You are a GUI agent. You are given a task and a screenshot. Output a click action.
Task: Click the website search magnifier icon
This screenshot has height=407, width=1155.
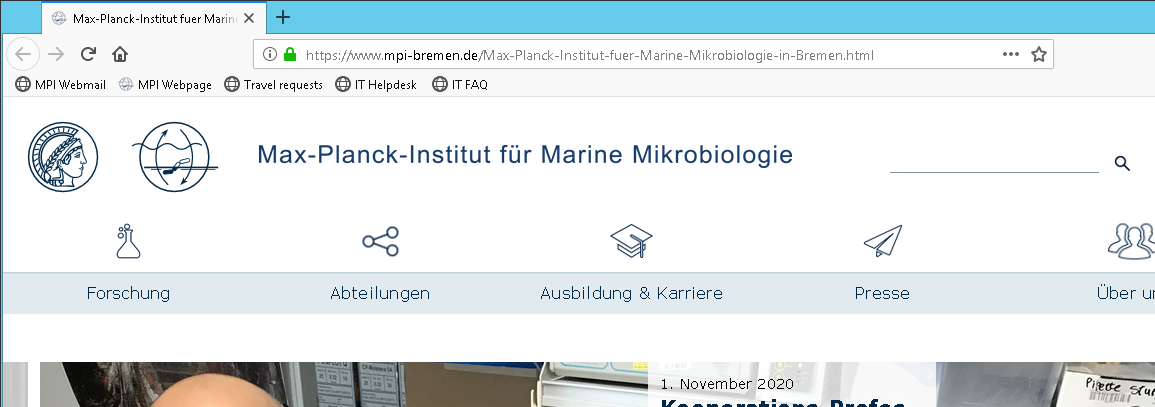tap(1122, 163)
